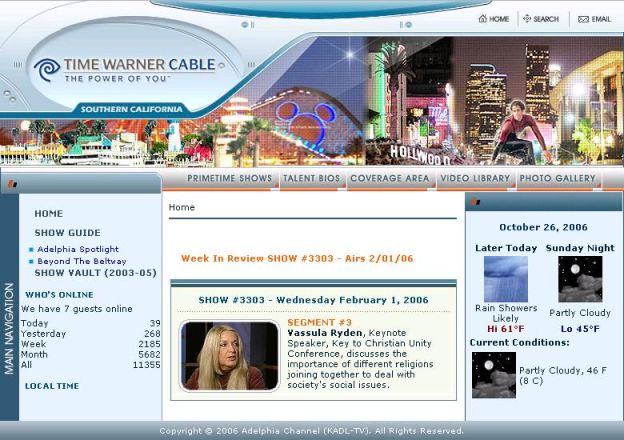Click the current conditions weather icon
Screen dimensions: 624x440
coord(493,375)
